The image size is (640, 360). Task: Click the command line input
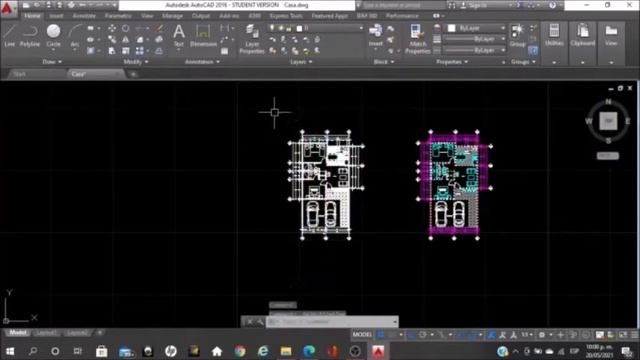point(331,322)
